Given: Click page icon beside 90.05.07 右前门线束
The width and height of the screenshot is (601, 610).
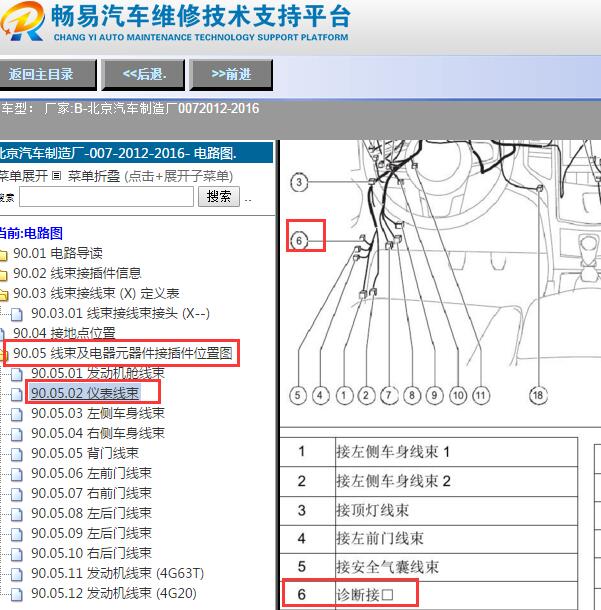Looking at the screenshot, I should click(x=16, y=494).
